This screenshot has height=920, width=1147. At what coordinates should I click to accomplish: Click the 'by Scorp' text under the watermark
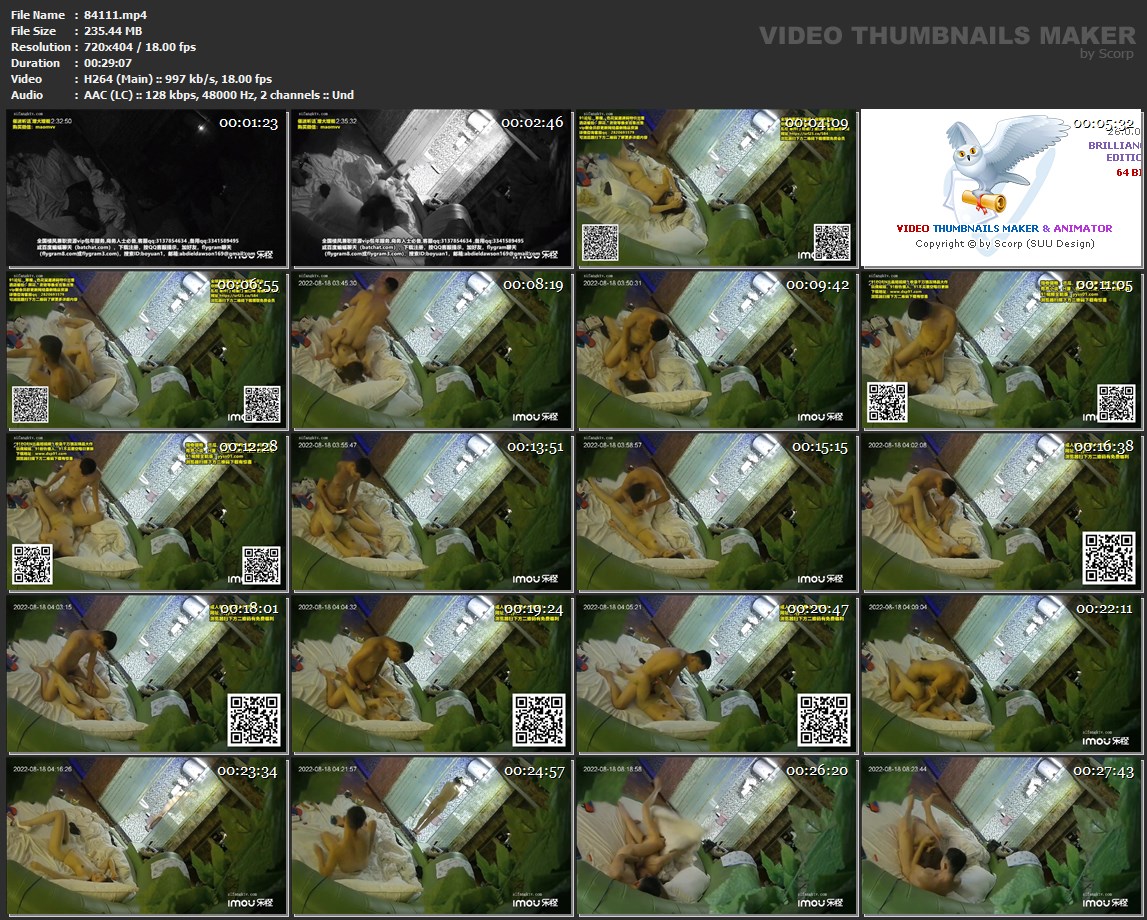tap(1108, 54)
